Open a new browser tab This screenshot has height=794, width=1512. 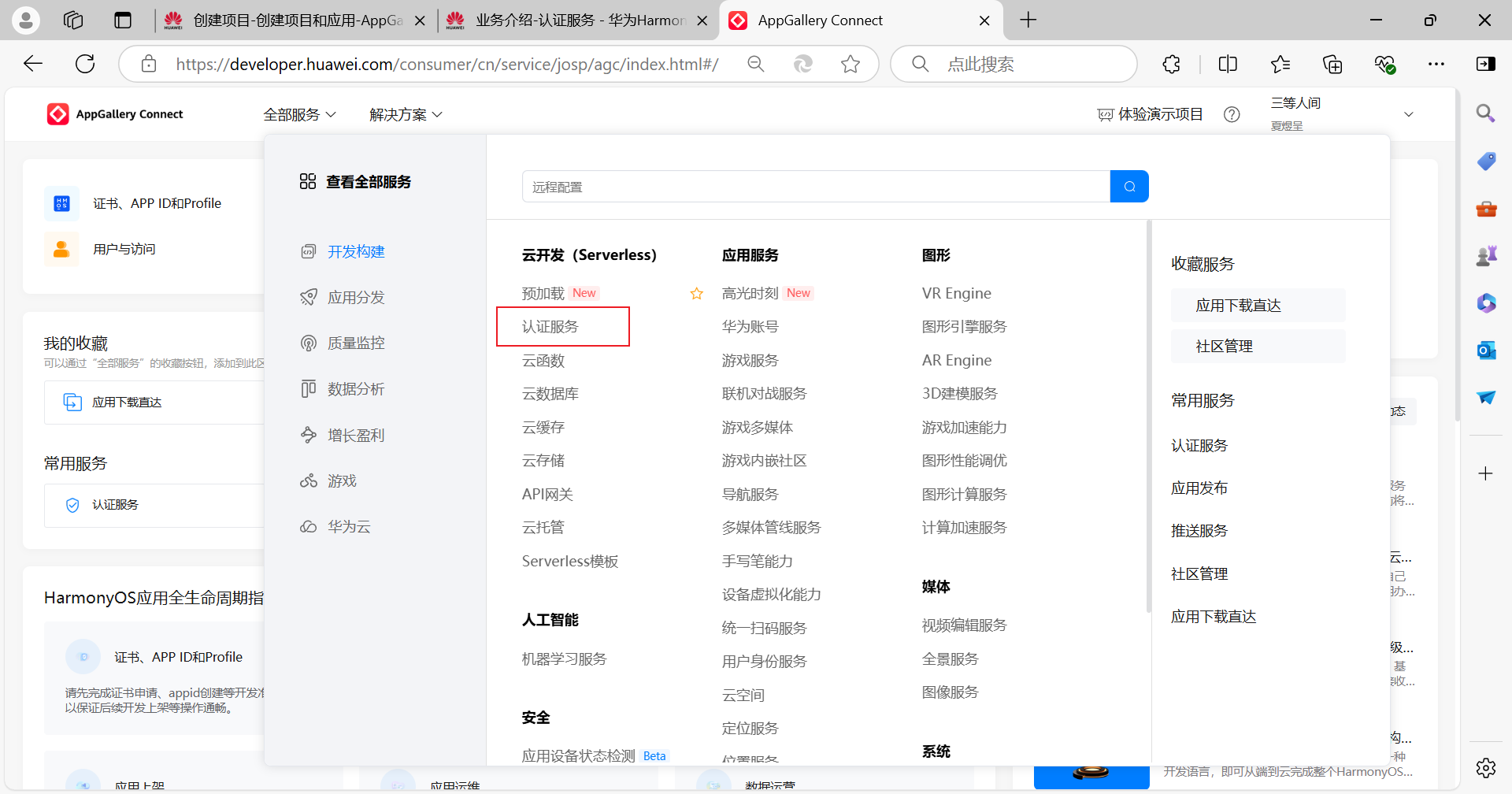(1028, 20)
